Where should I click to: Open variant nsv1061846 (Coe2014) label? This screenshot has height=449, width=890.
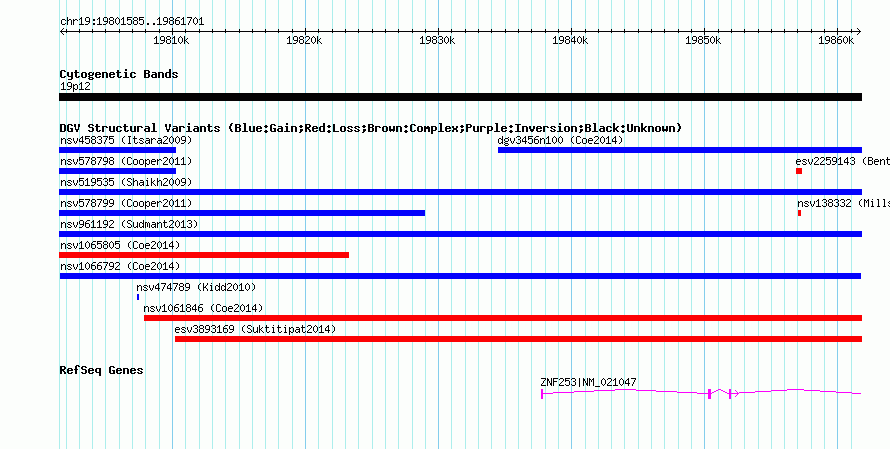(x=203, y=308)
